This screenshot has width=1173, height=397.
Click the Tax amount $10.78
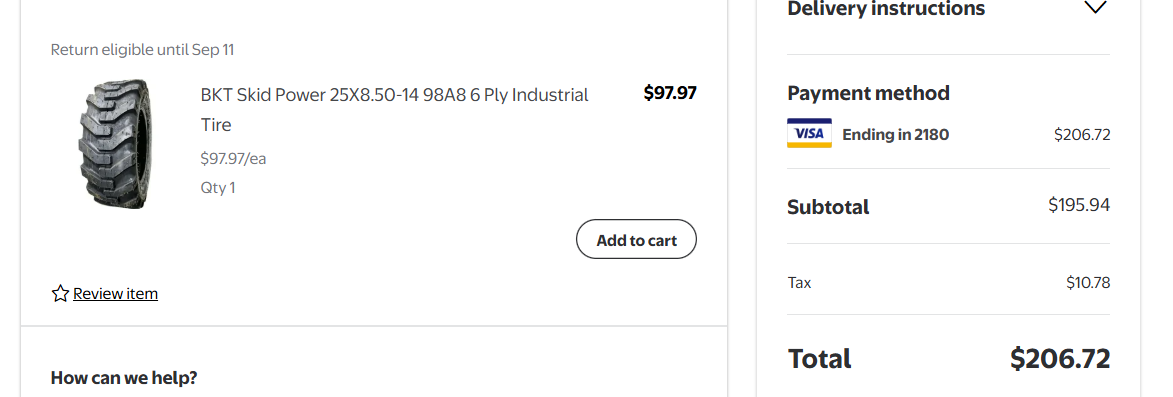click(x=1088, y=283)
